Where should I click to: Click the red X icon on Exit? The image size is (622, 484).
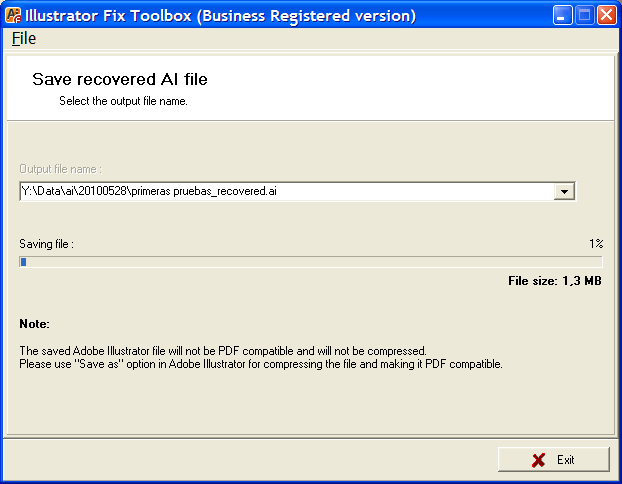point(538,460)
